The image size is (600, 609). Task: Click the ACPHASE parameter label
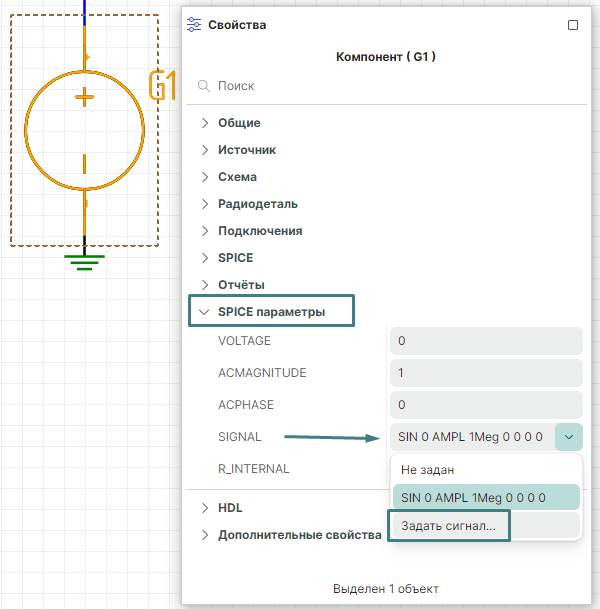(x=246, y=405)
